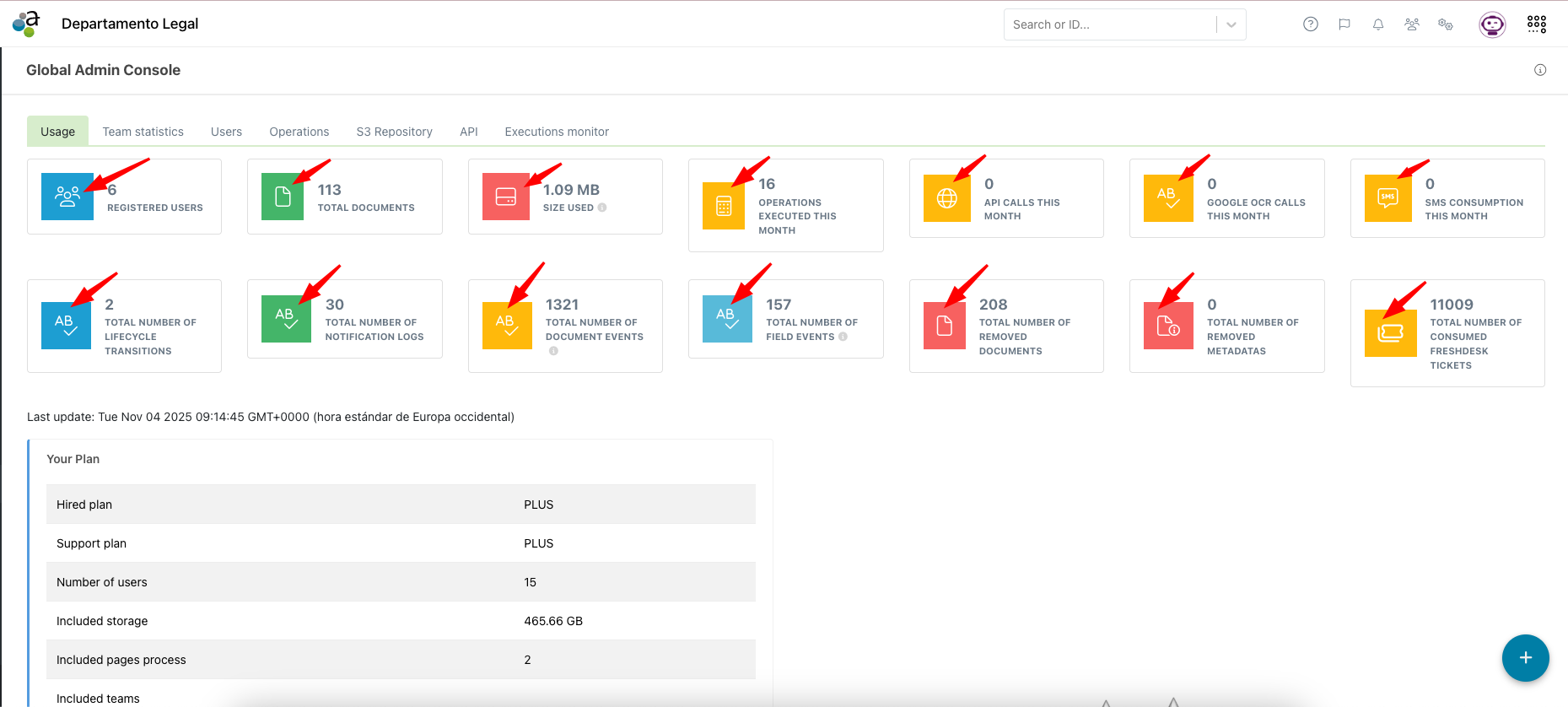Go to the Executions monitor tab
1568x707 pixels.
tap(557, 132)
